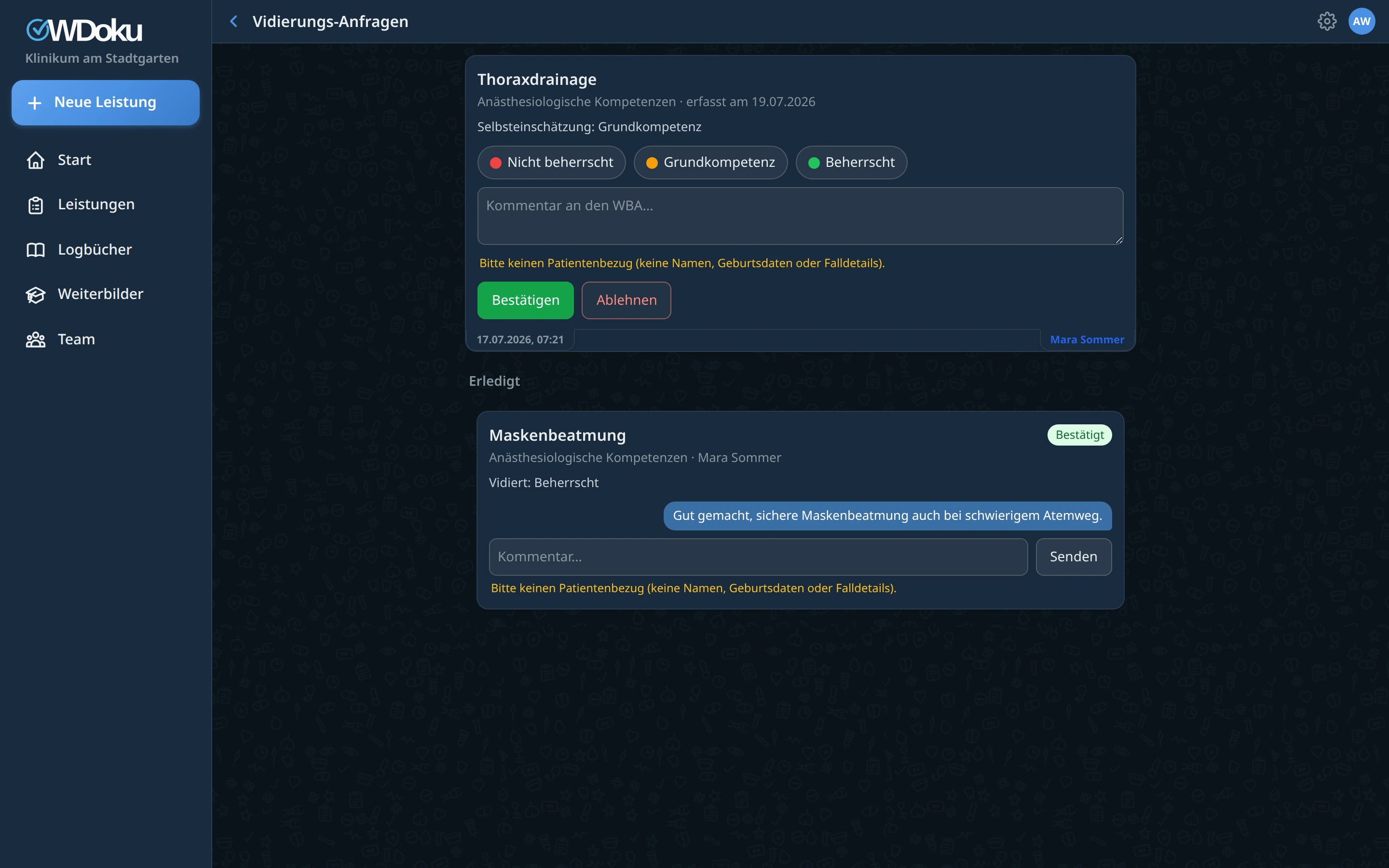1389x868 pixels.
Task: Click the book icon next to Logbücher
Action: tap(36, 250)
